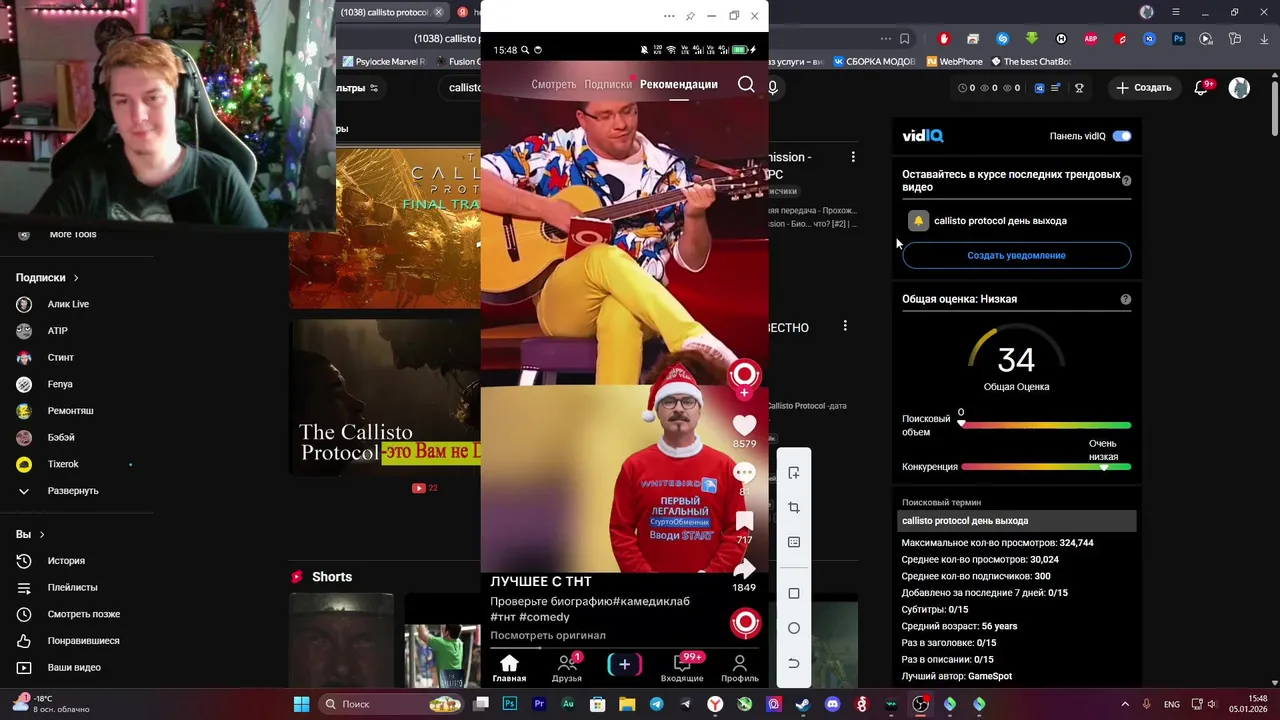Expand Подписки section in YouTube sidebar

(47, 278)
